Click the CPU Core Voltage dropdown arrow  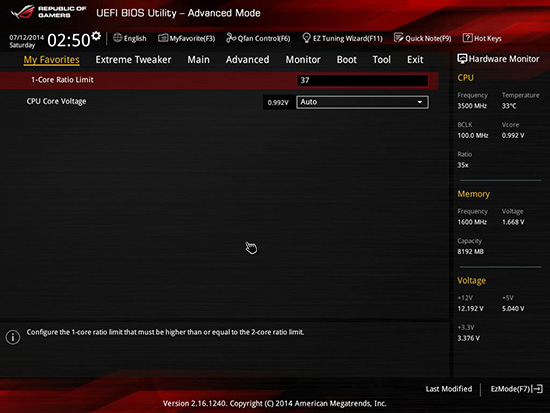[420, 102]
